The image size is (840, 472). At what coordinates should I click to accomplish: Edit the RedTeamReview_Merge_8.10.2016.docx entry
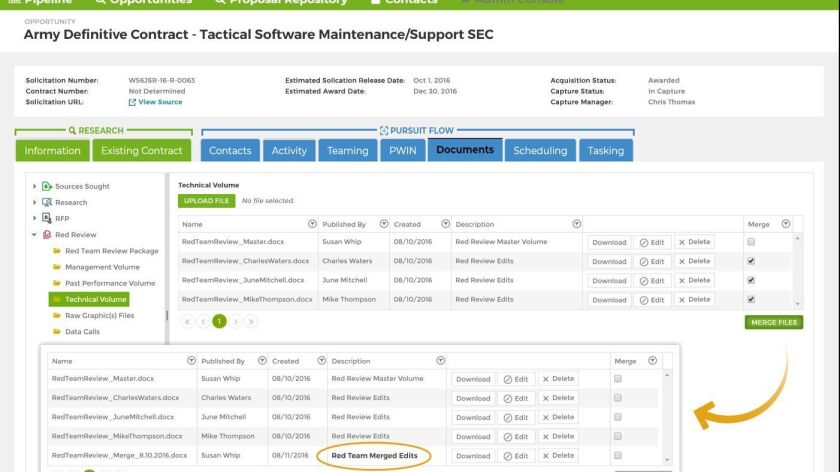(516, 456)
